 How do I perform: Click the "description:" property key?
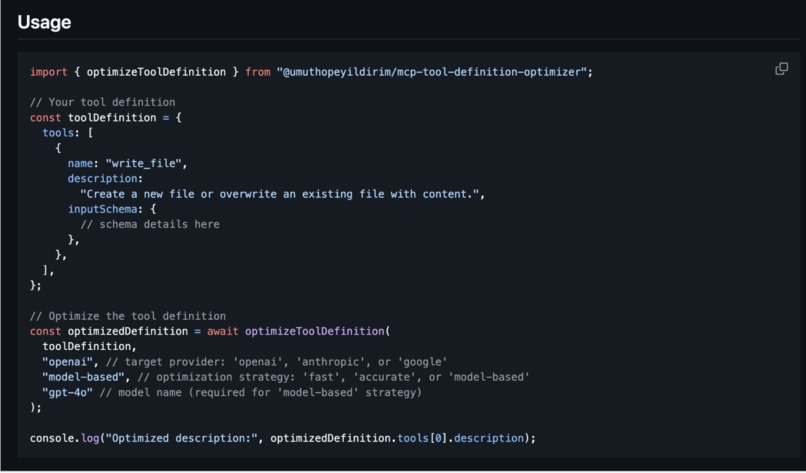(x=105, y=178)
